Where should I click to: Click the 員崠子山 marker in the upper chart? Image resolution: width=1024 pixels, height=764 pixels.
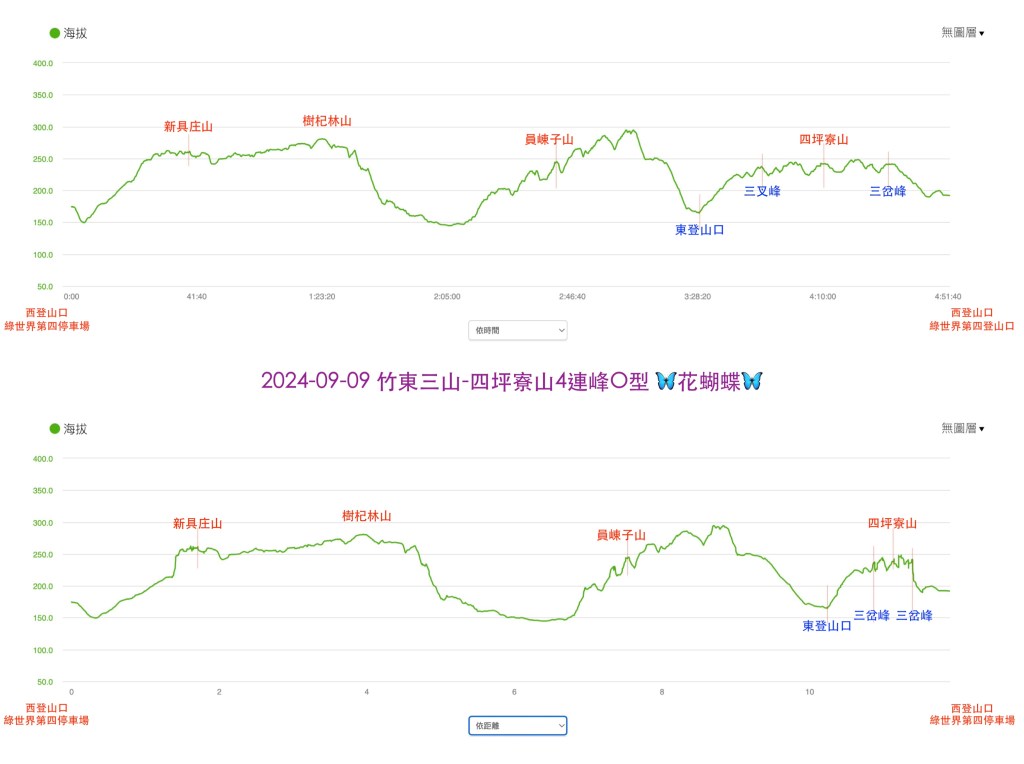click(549, 140)
